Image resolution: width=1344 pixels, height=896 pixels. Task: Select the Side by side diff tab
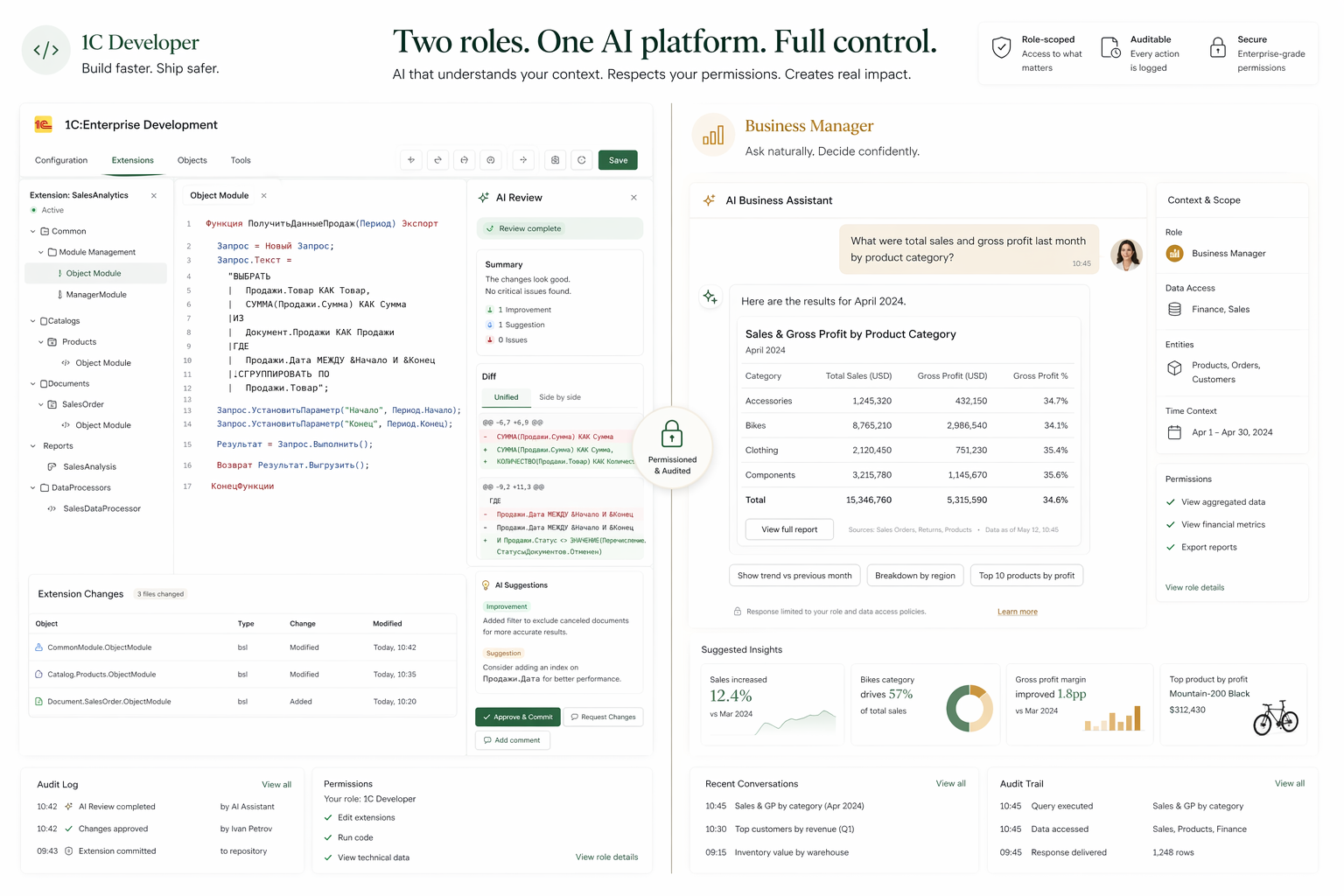559,397
